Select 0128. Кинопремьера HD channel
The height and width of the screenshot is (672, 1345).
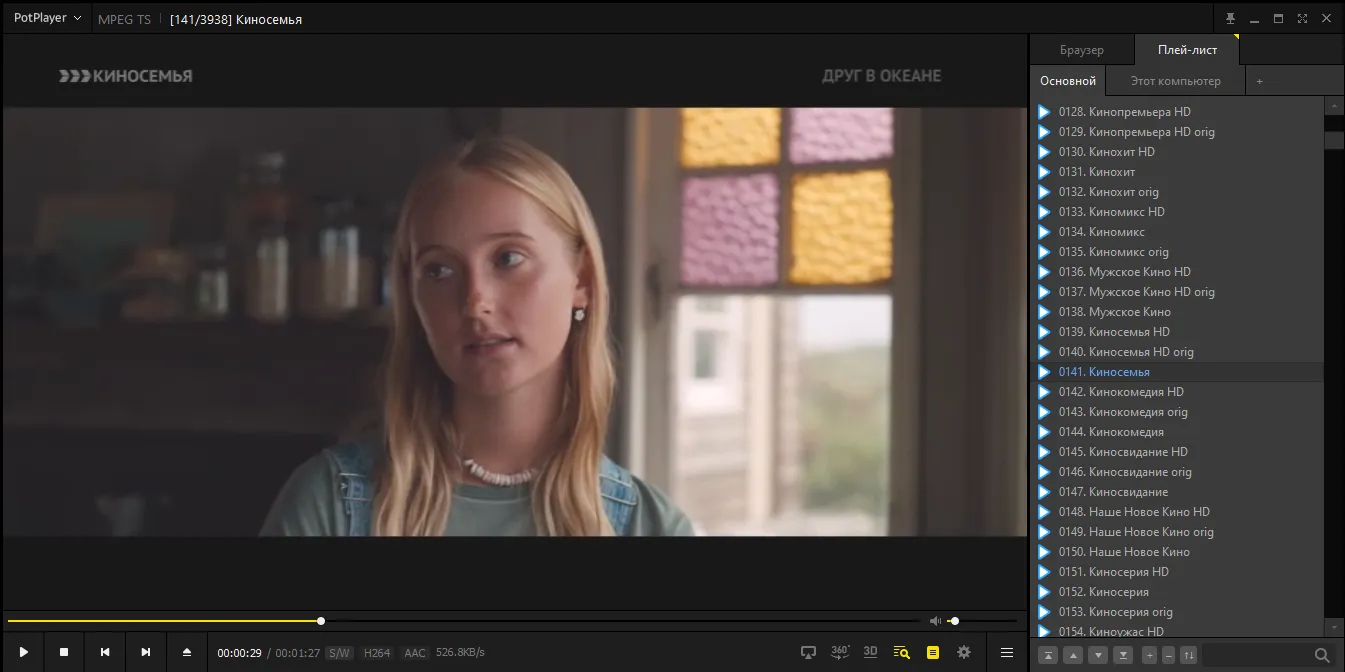1177,112
